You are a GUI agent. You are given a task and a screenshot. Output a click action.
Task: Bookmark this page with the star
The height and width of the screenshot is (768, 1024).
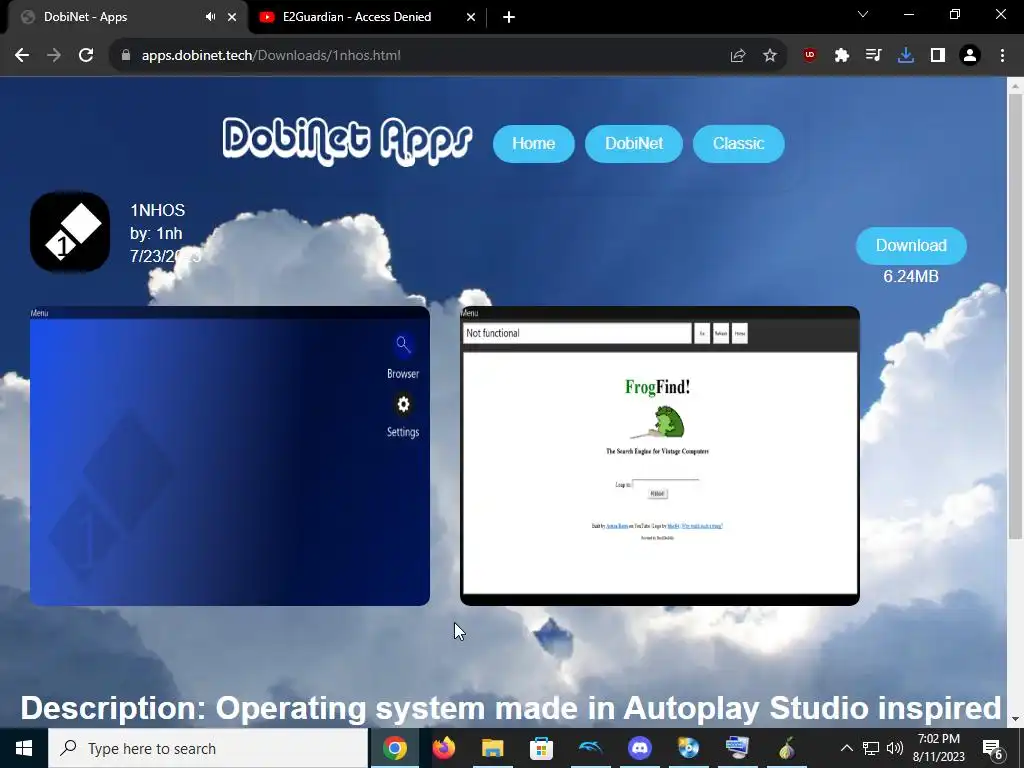coord(770,56)
